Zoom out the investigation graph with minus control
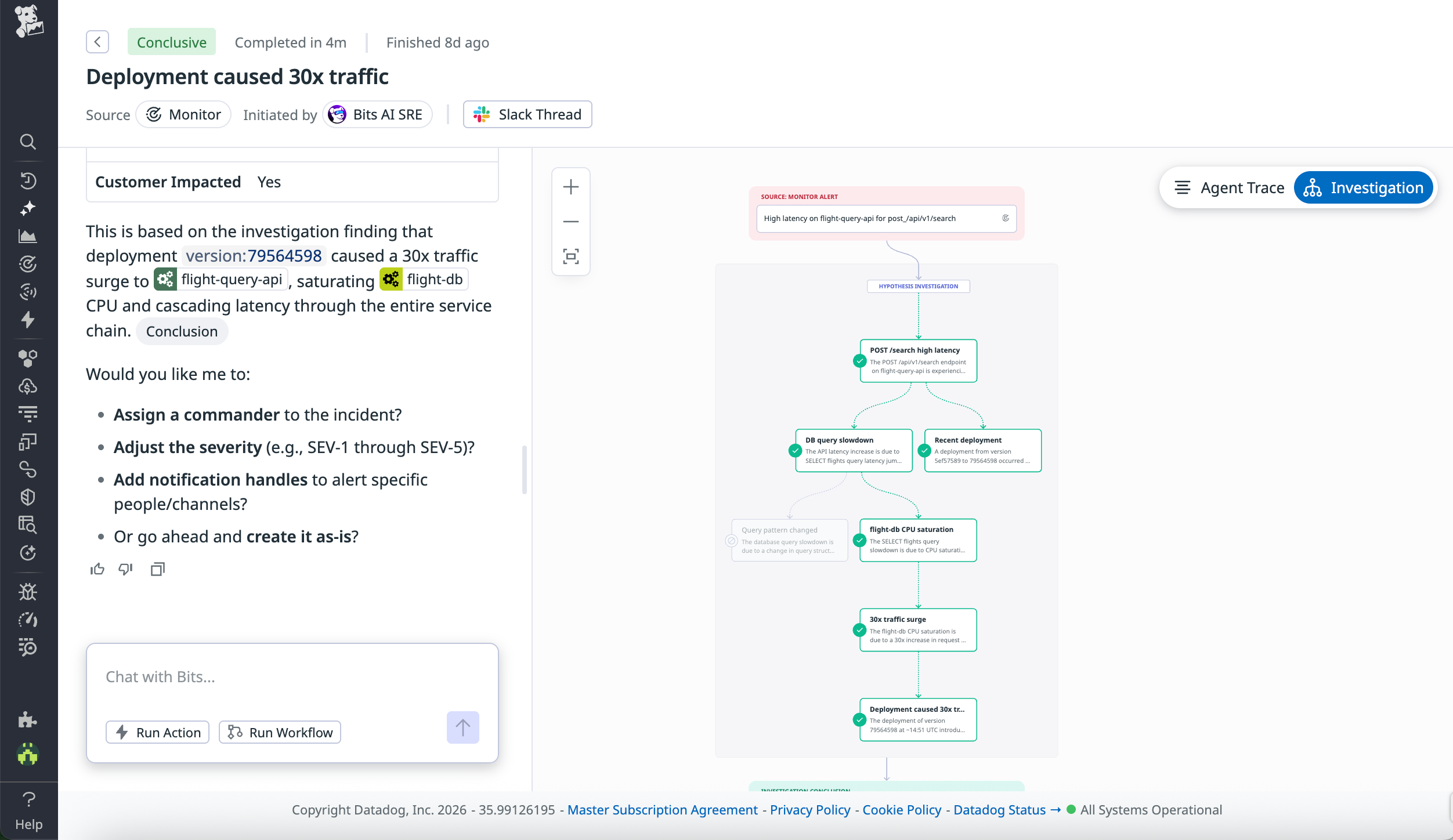The image size is (1453, 840). pyautogui.click(x=570, y=221)
